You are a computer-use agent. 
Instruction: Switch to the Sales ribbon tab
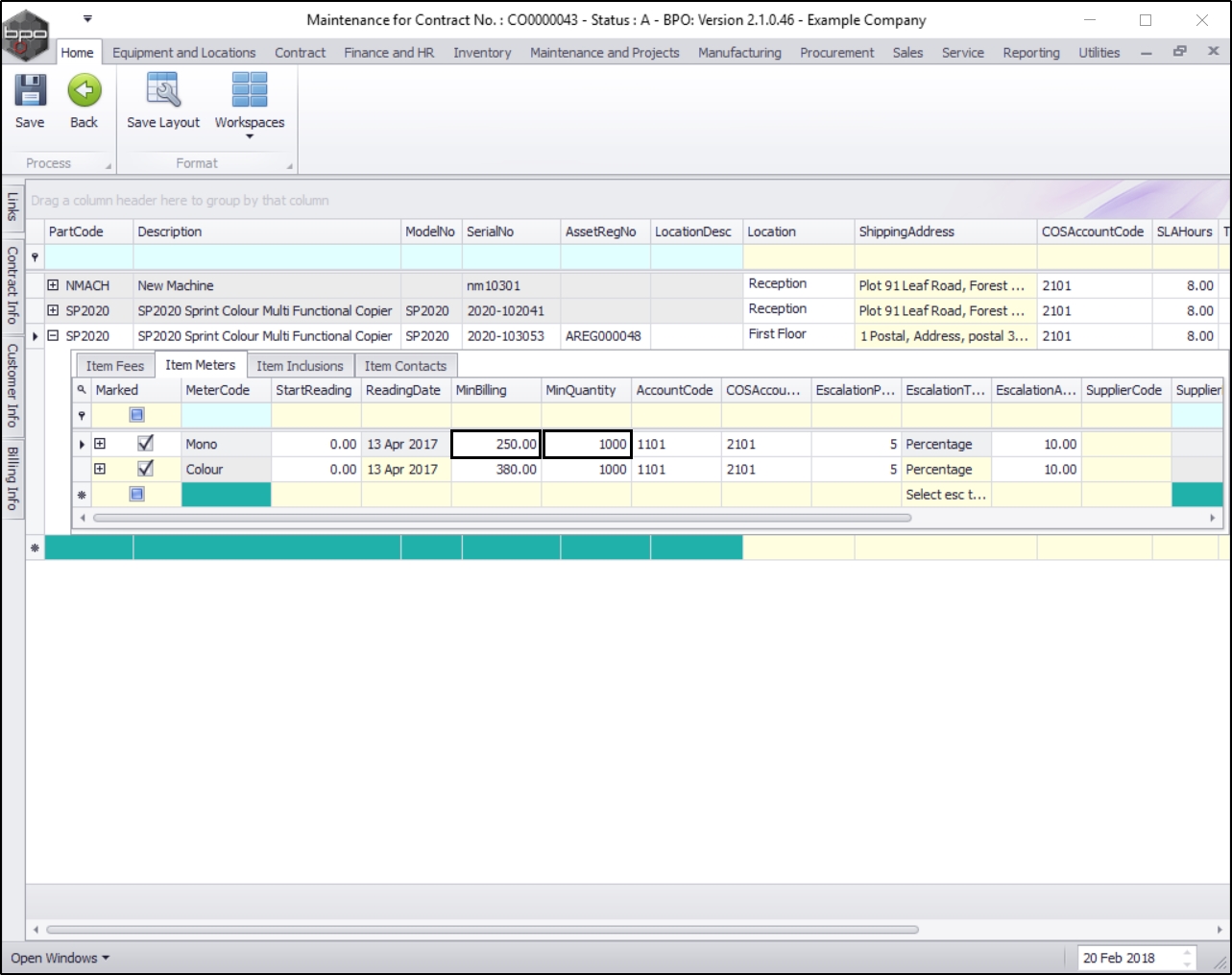point(907,53)
